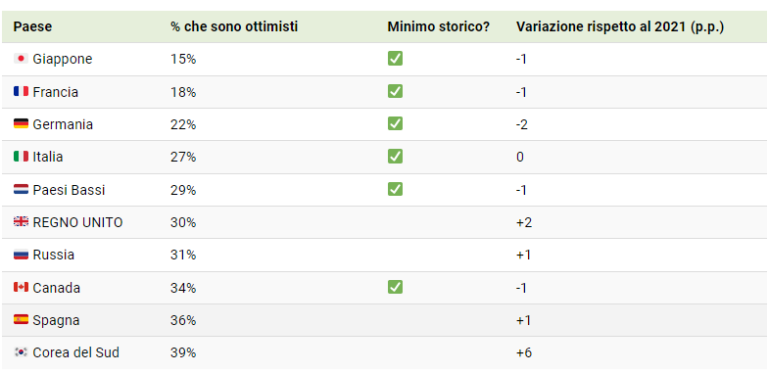Click the Netherlands flag next to Paesi Bassi
This screenshot has width=768, height=373.
(x=21, y=189)
